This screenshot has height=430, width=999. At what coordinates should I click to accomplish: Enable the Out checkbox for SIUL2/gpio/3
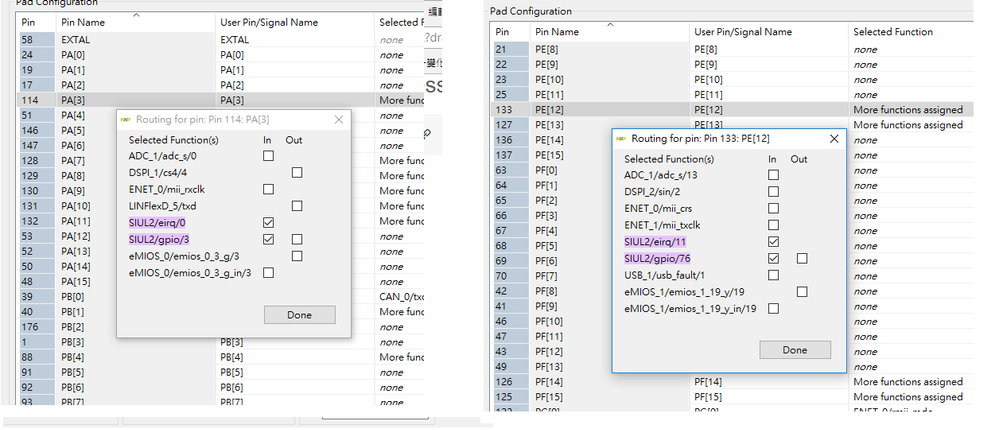(x=297, y=239)
